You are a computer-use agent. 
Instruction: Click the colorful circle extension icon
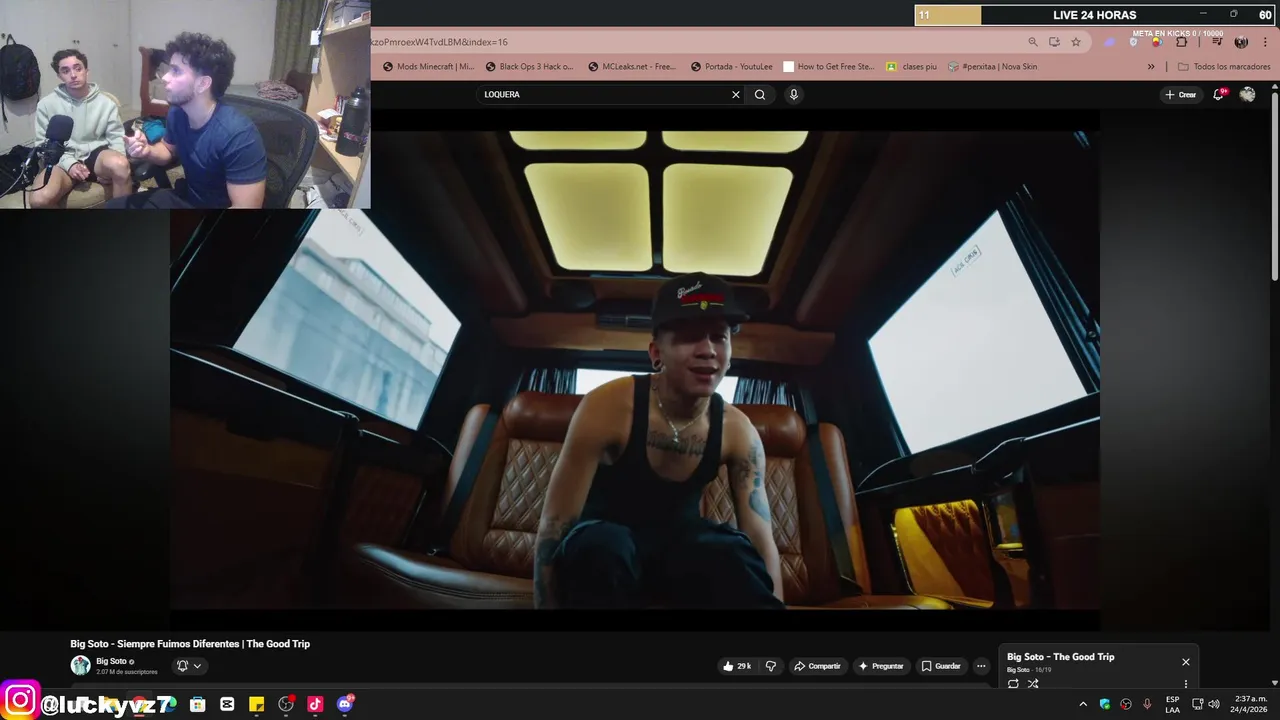click(1157, 42)
